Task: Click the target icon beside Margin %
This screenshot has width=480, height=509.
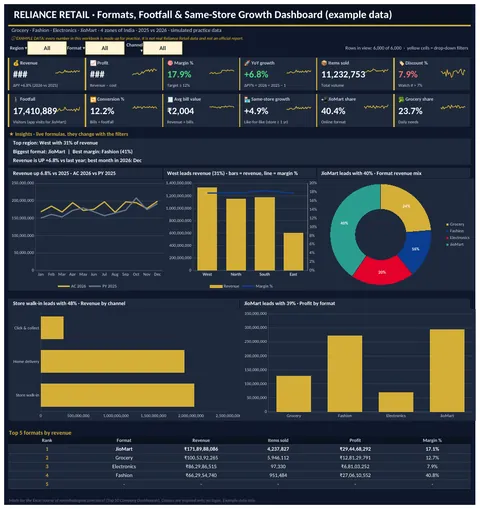Action: (170, 63)
